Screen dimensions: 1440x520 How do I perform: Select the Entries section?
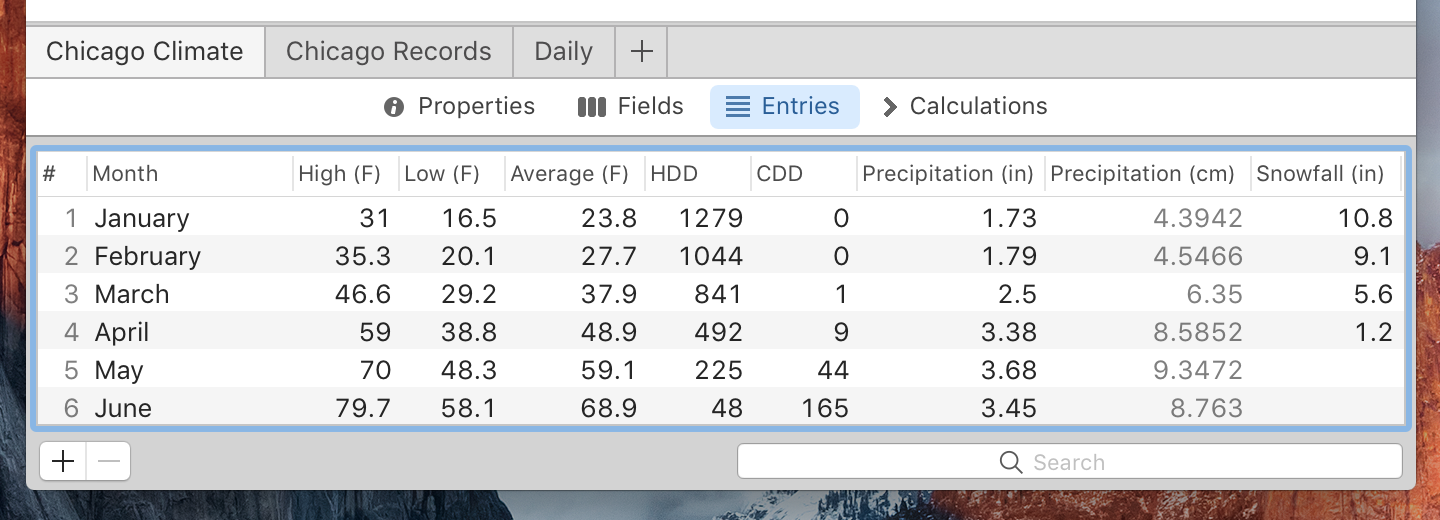pyautogui.click(x=784, y=107)
